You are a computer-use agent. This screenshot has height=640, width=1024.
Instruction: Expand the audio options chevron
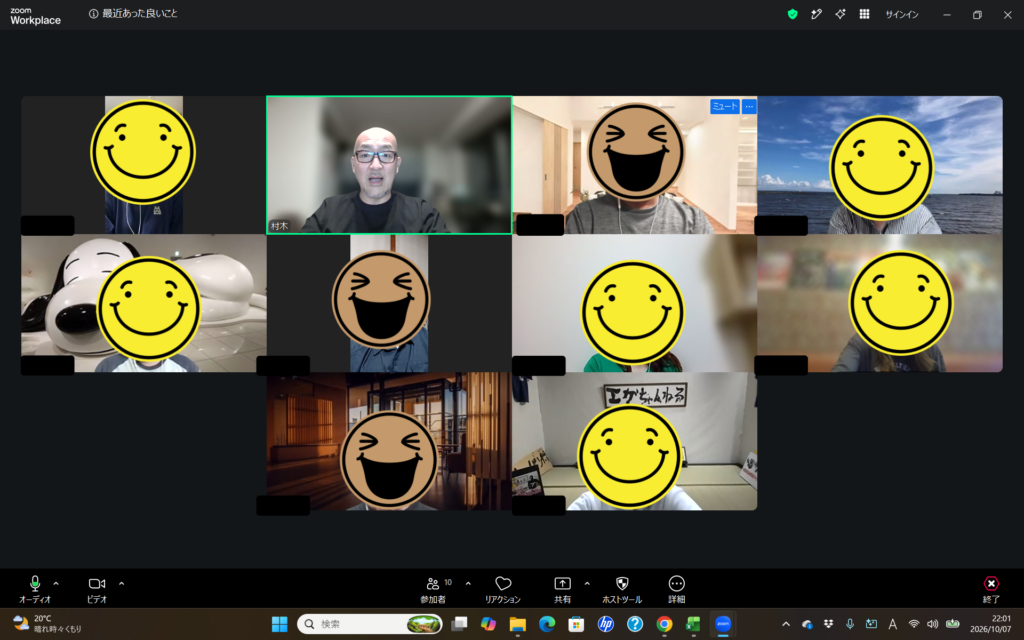[x=56, y=583]
